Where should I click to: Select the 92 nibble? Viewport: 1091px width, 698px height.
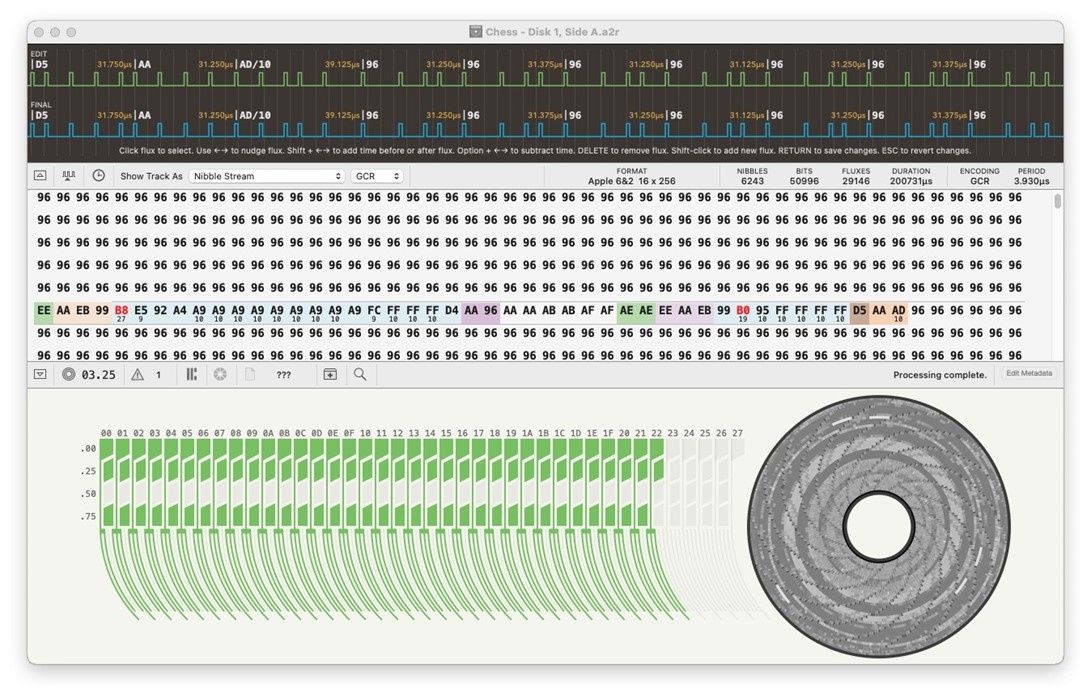(x=160, y=310)
